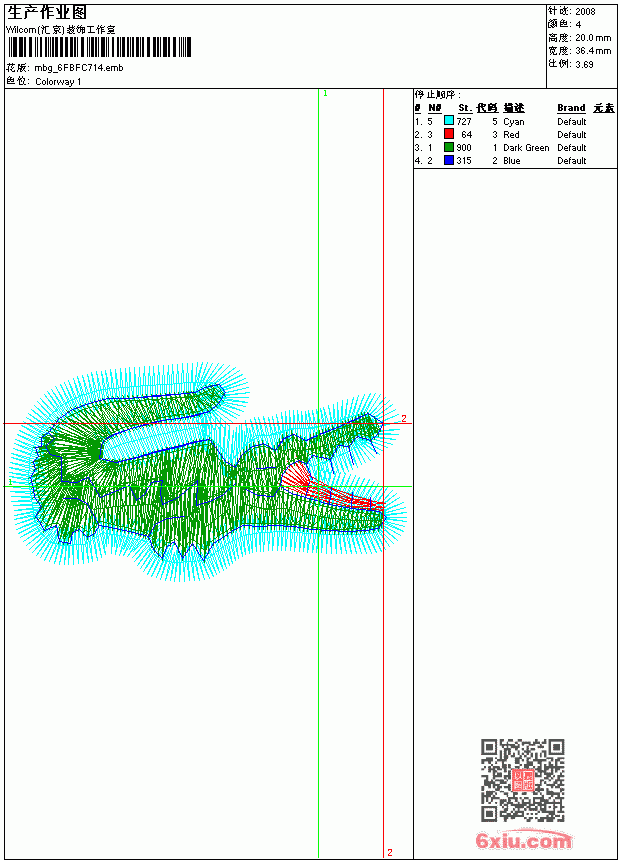This screenshot has width=620, height=860.
Task: Click the St. column header
Action: 465,108
